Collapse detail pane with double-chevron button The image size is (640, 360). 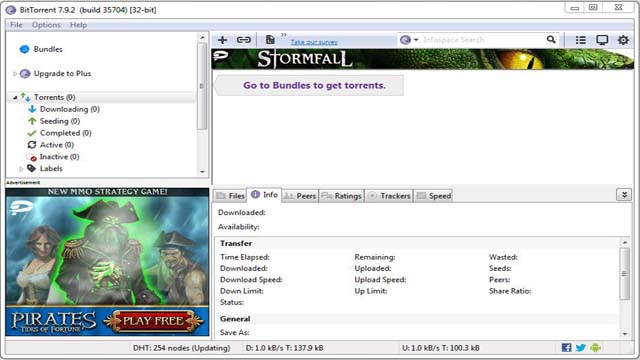tap(624, 195)
